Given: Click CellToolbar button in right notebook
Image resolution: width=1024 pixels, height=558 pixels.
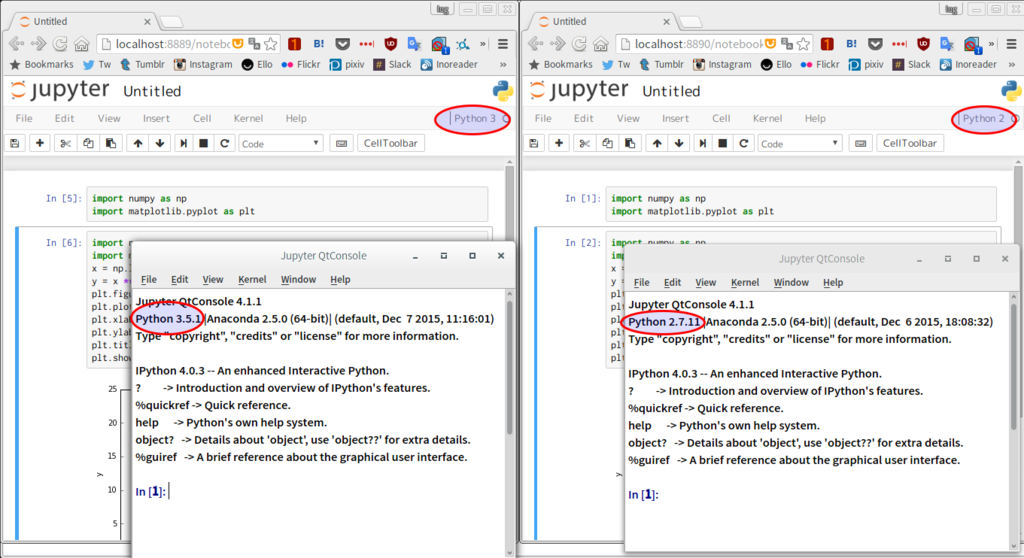Looking at the screenshot, I should pyautogui.click(x=910, y=143).
